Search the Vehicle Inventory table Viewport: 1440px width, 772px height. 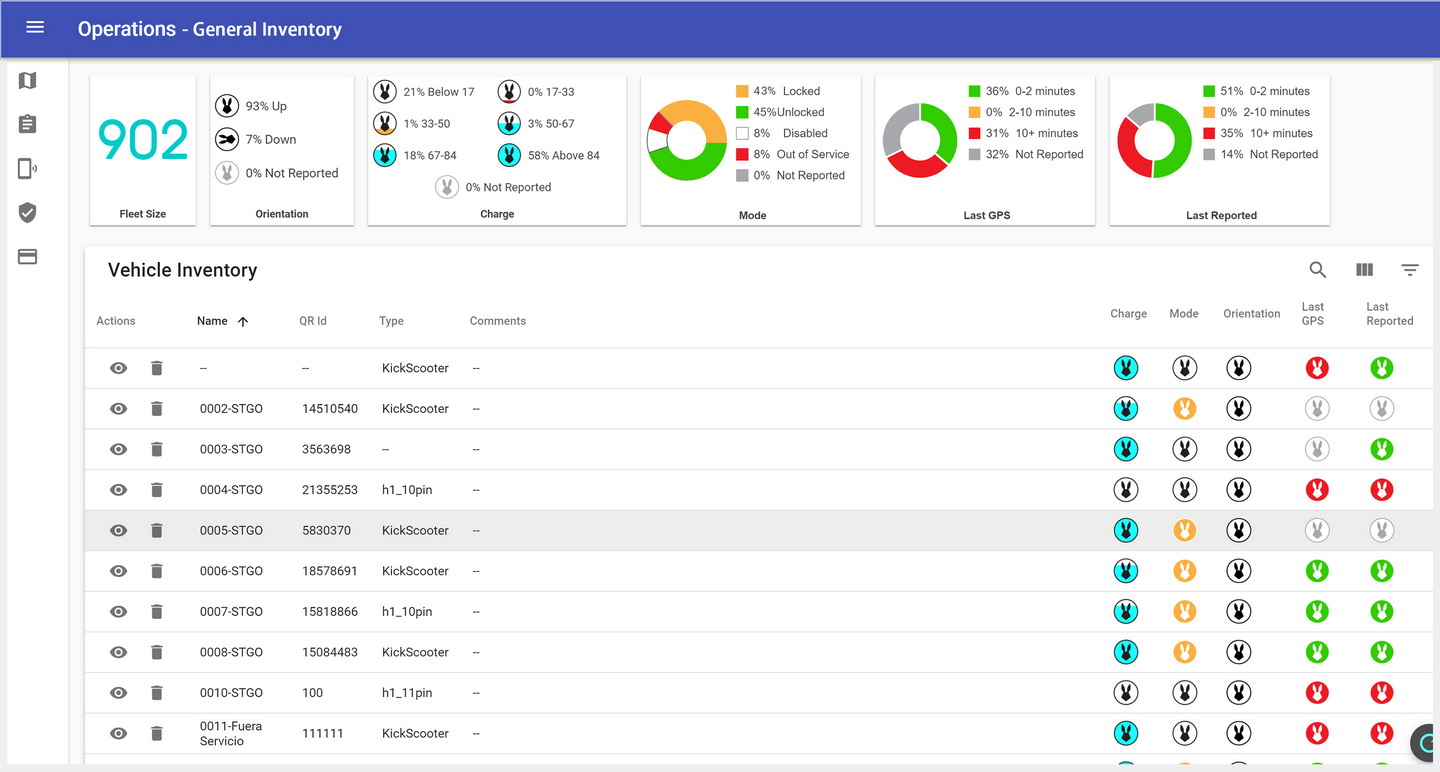coord(1318,270)
